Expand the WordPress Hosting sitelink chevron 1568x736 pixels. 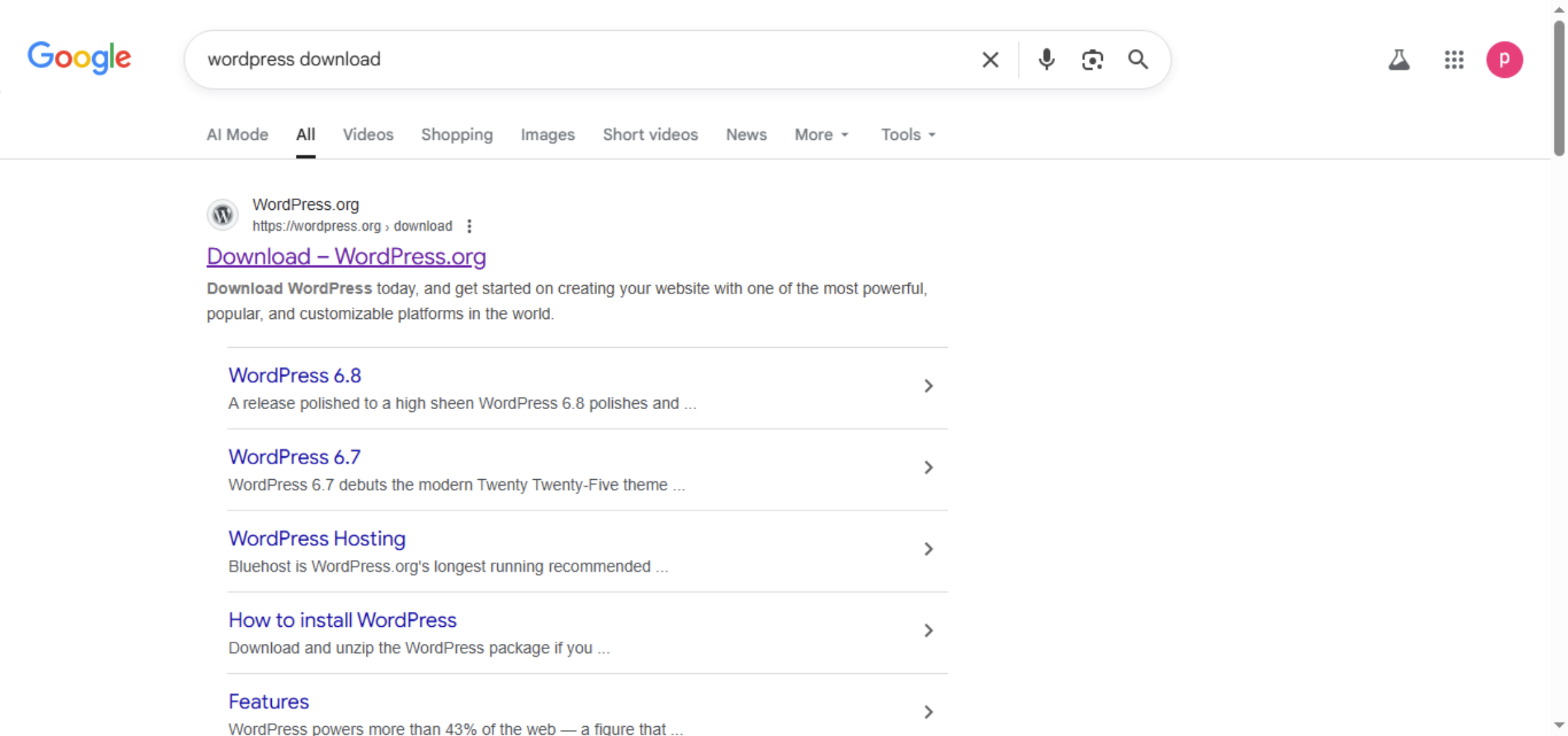(929, 549)
